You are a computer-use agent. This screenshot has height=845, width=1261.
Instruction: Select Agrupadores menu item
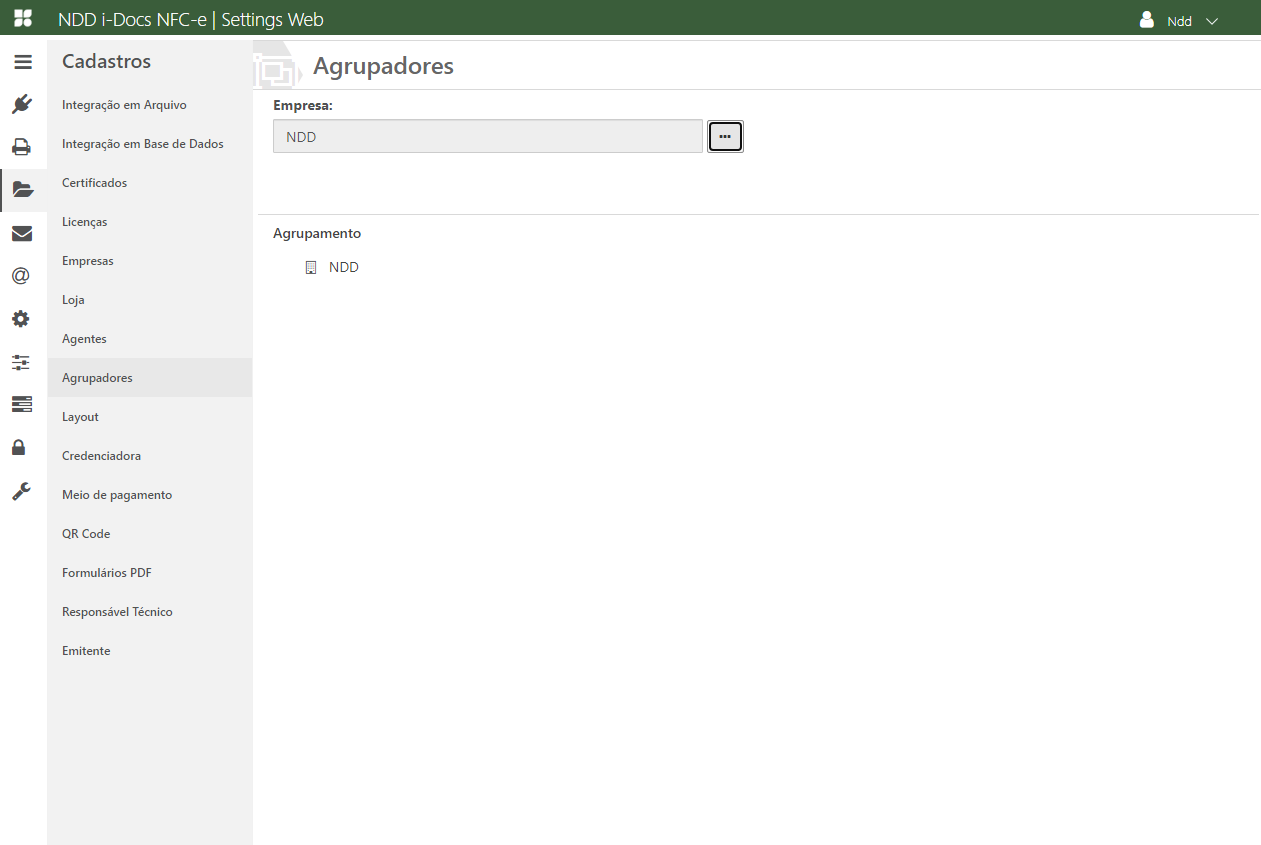point(150,378)
